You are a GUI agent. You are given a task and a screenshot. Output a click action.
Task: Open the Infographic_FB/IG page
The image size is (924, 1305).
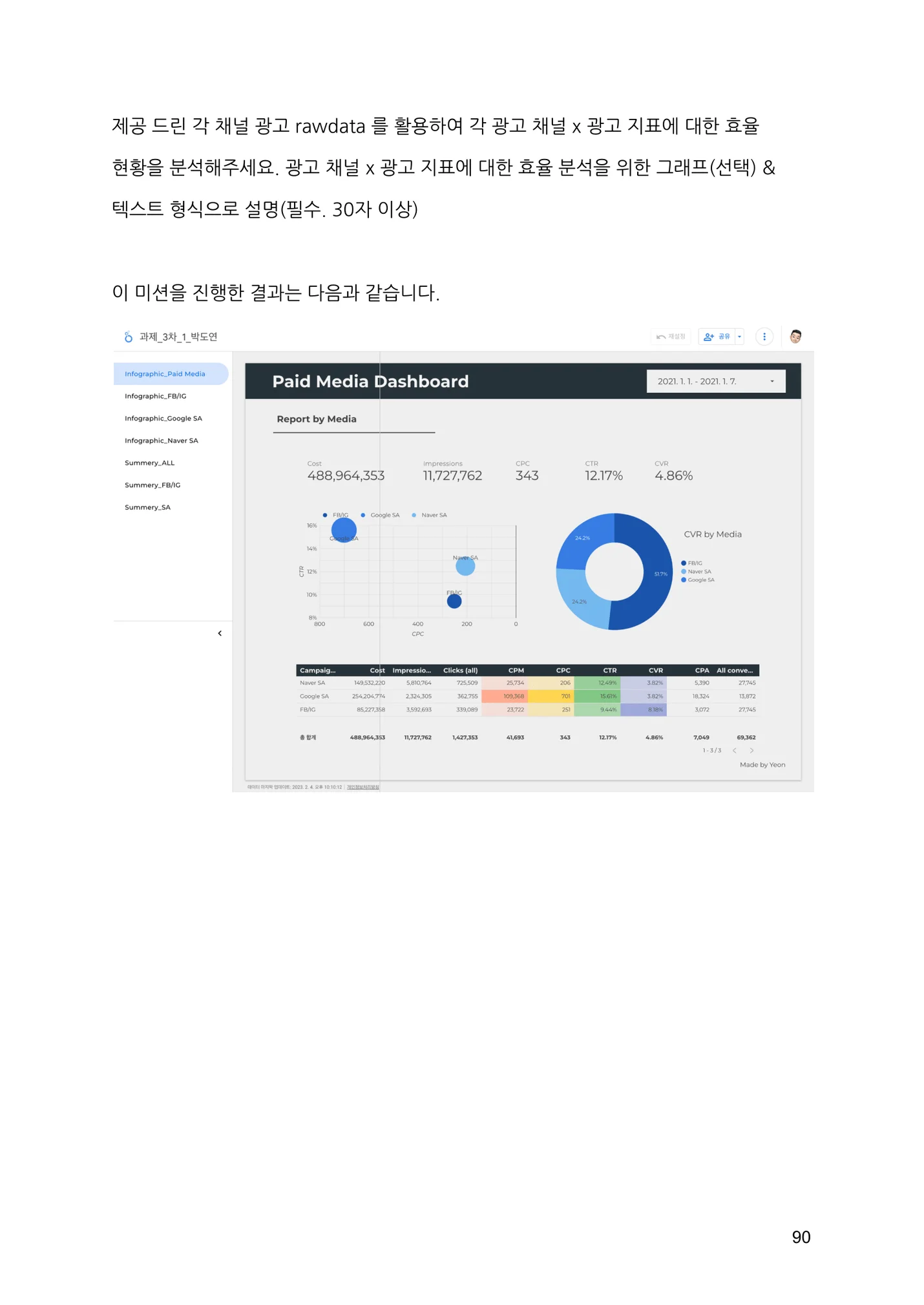(x=156, y=396)
